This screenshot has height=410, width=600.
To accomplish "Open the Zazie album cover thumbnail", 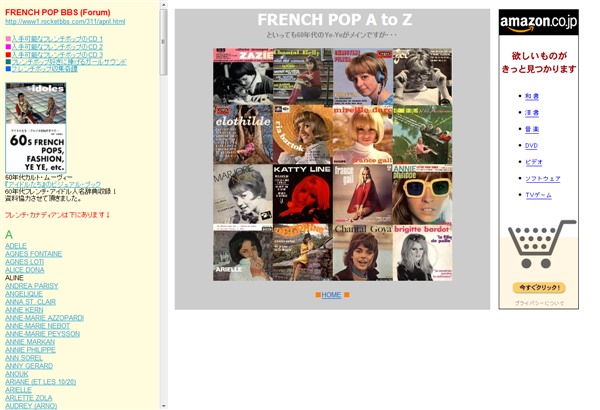I will coord(243,77).
